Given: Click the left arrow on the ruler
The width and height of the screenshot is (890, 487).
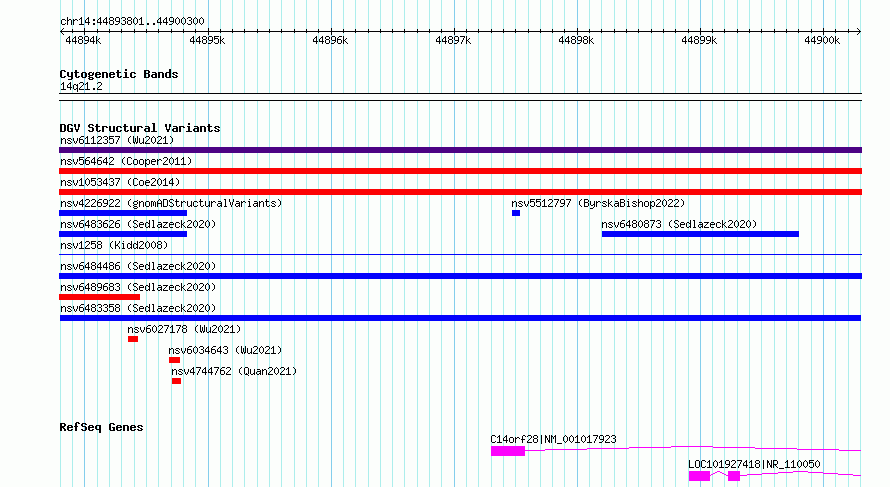Looking at the screenshot, I should (x=62, y=32).
